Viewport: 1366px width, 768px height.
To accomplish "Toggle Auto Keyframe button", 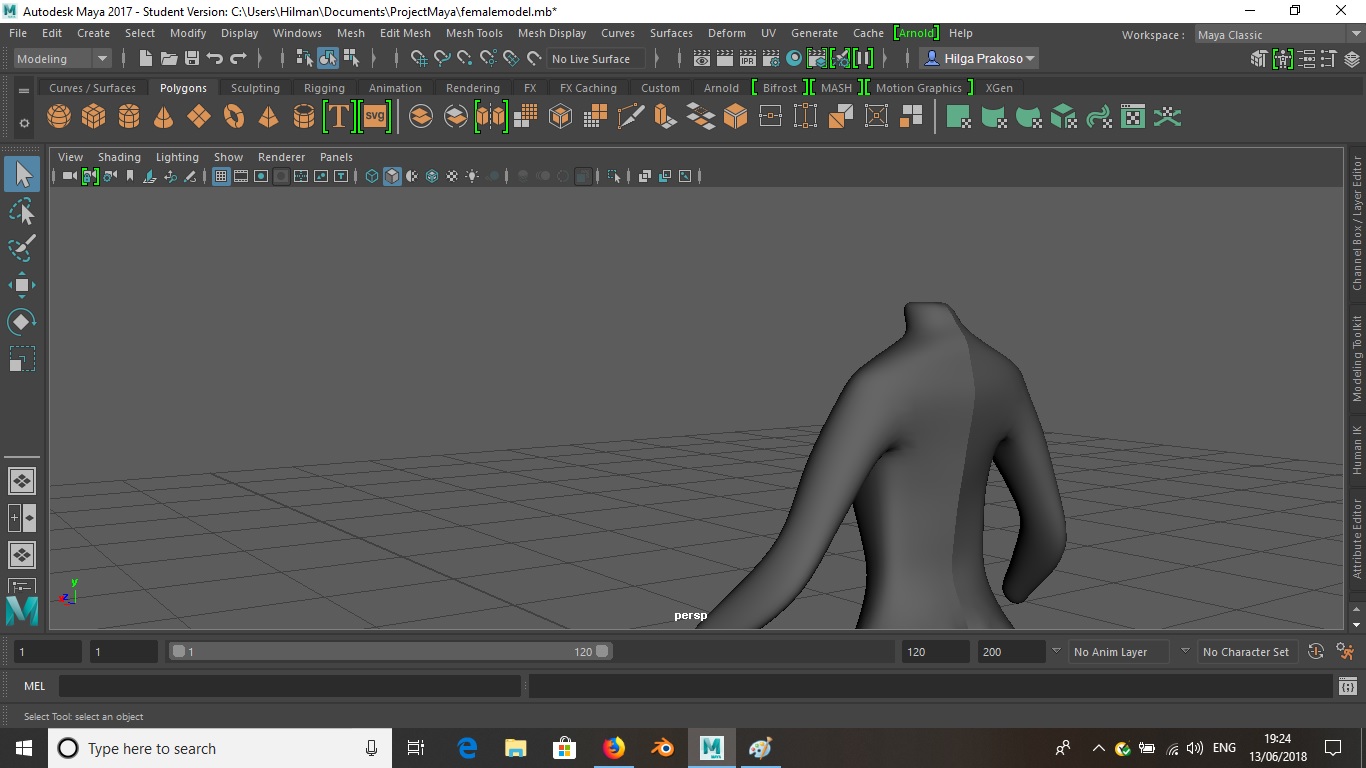I will tap(1316, 652).
